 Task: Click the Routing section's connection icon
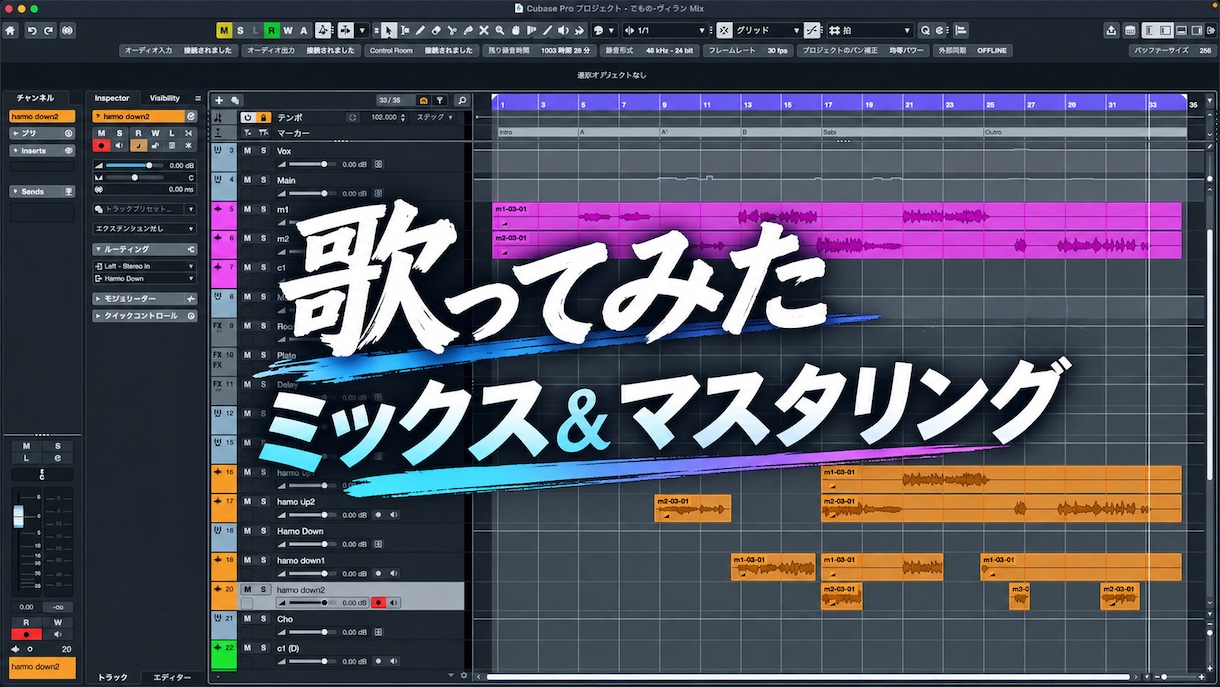pyautogui.click(x=191, y=249)
